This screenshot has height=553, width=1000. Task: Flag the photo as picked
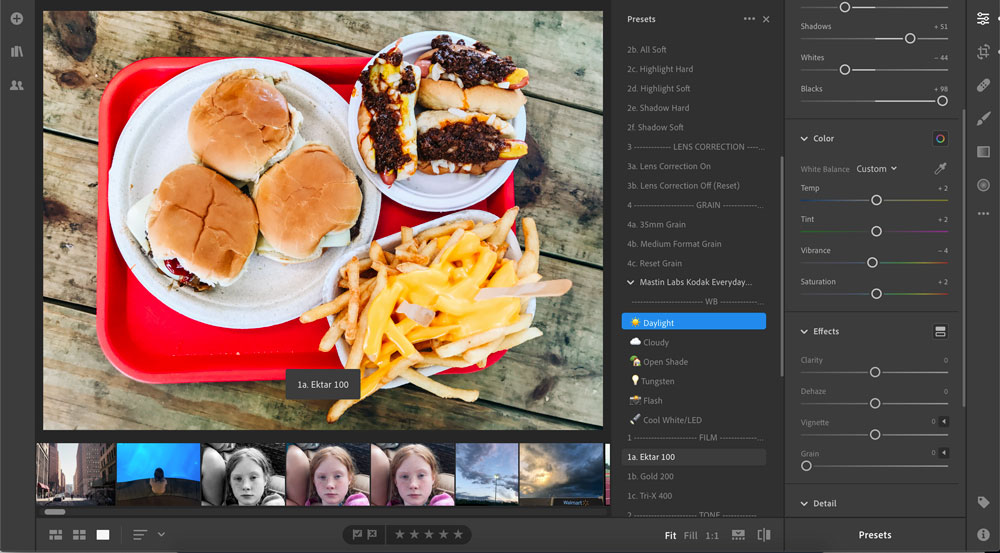[x=358, y=535]
